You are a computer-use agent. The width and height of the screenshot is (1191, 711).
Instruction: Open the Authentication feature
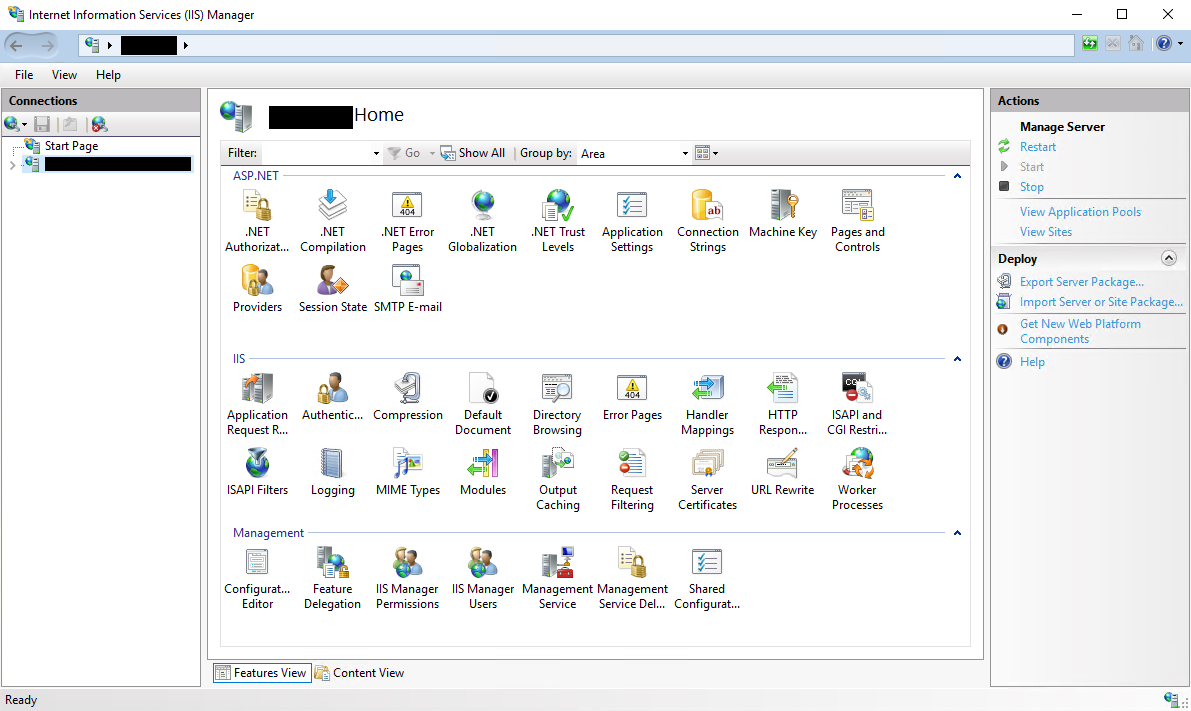coord(333,397)
